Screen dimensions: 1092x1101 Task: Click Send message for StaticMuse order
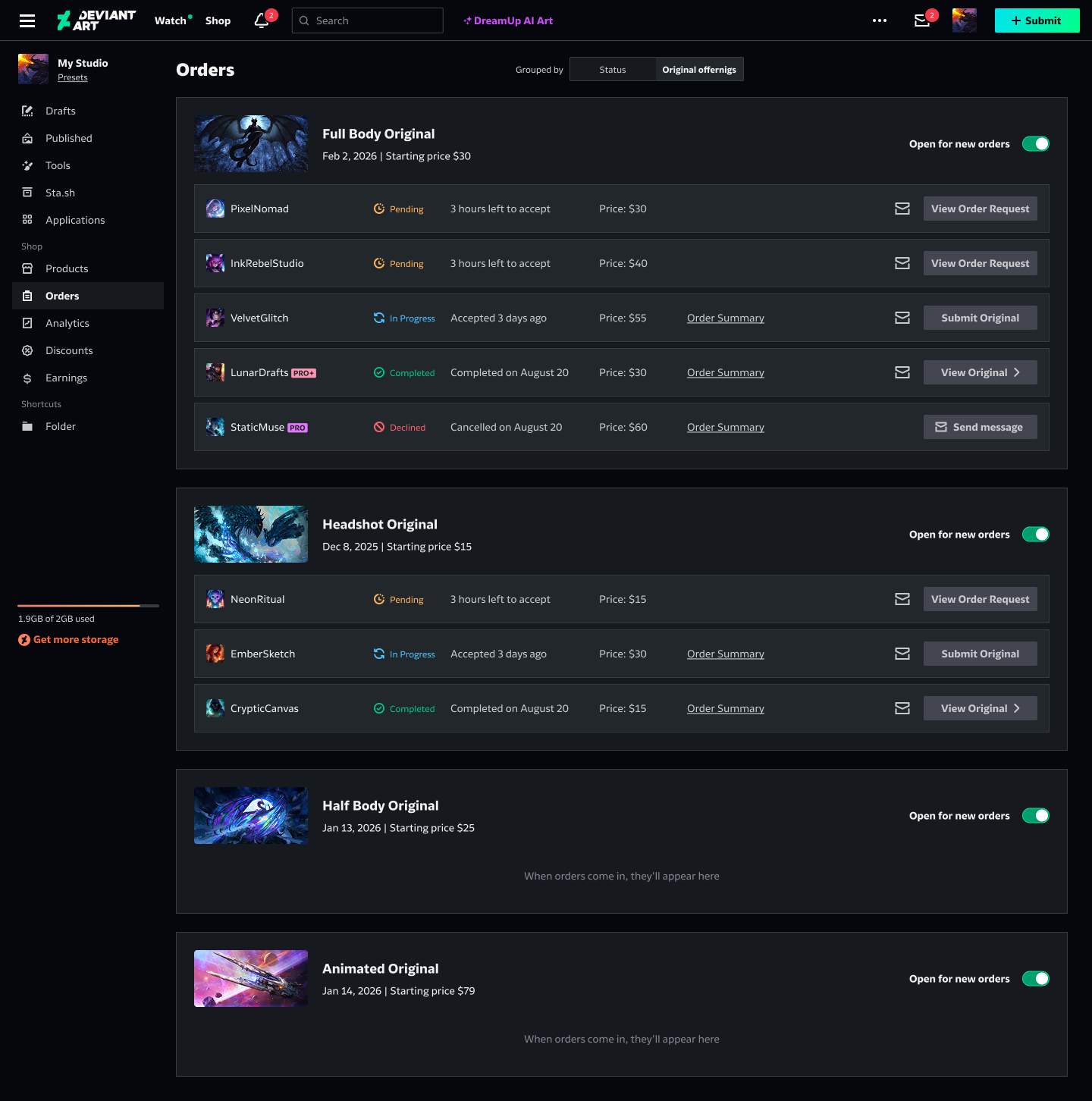click(981, 427)
